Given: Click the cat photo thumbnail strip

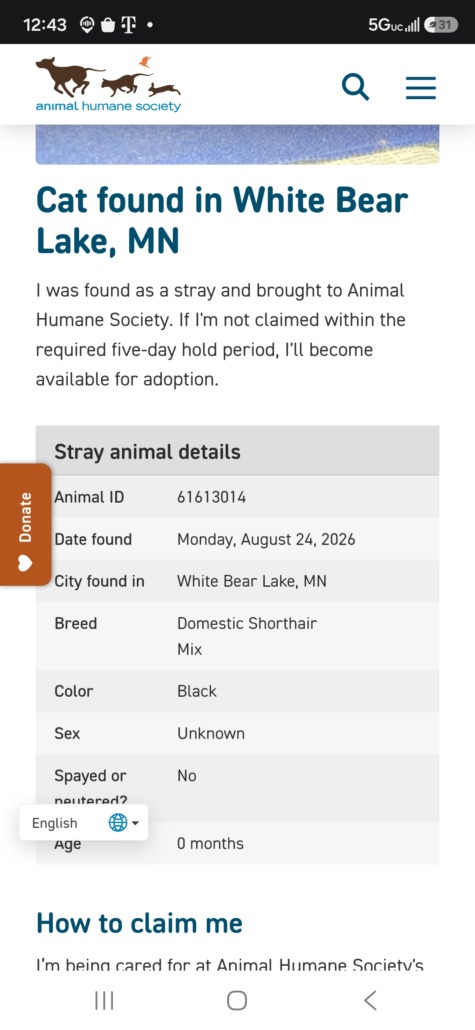Looking at the screenshot, I should 237,145.
